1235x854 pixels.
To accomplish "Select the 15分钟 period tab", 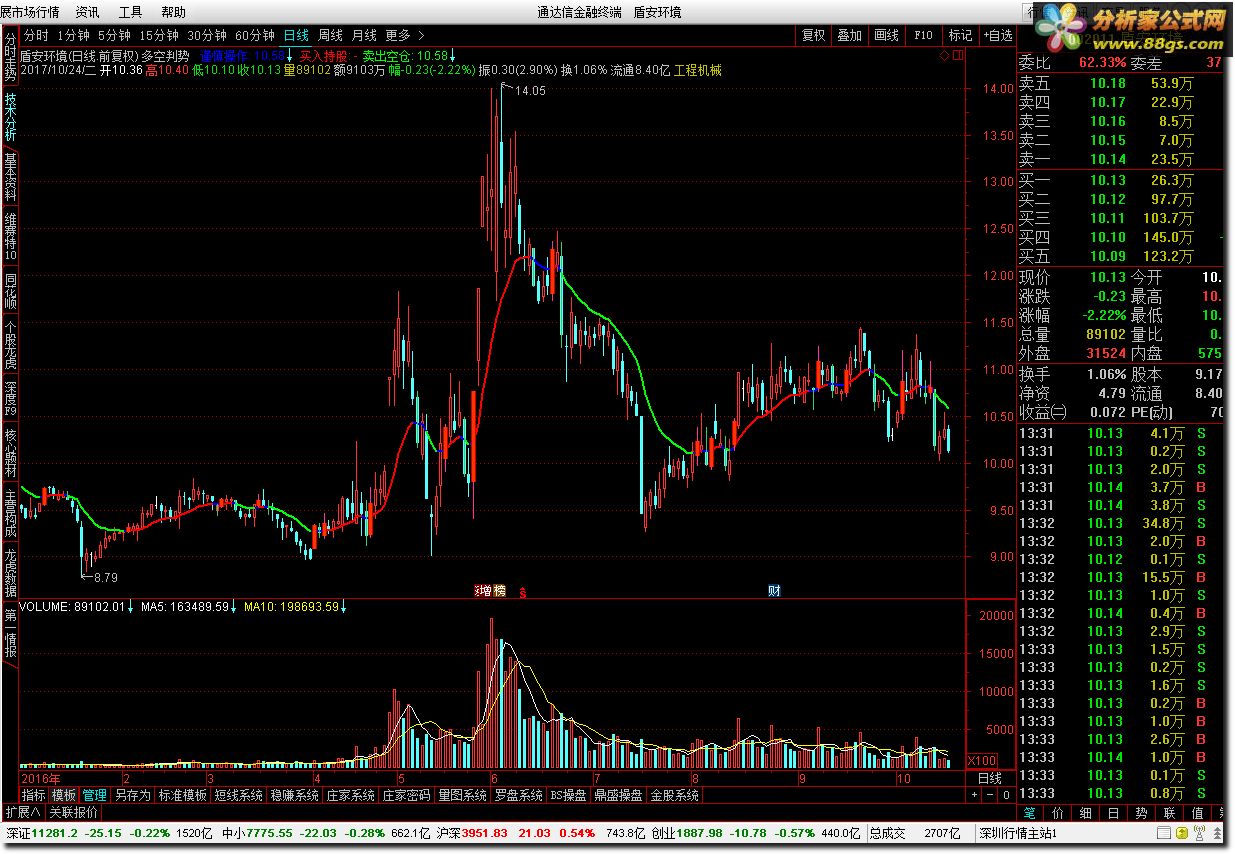I will click(159, 35).
